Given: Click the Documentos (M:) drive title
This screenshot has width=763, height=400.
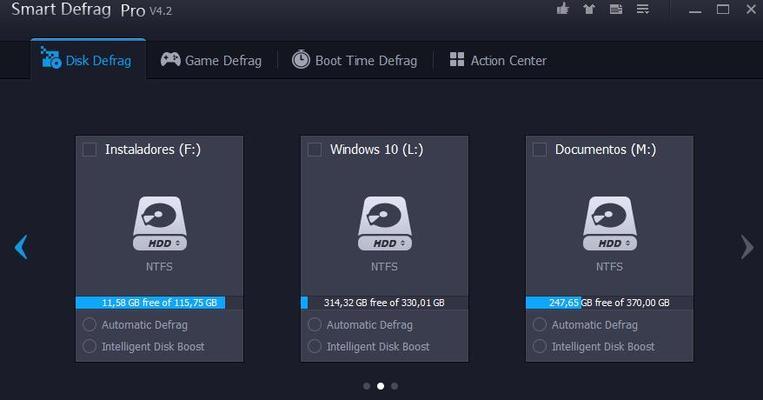Looking at the screenshot, I should click(605, 149).
